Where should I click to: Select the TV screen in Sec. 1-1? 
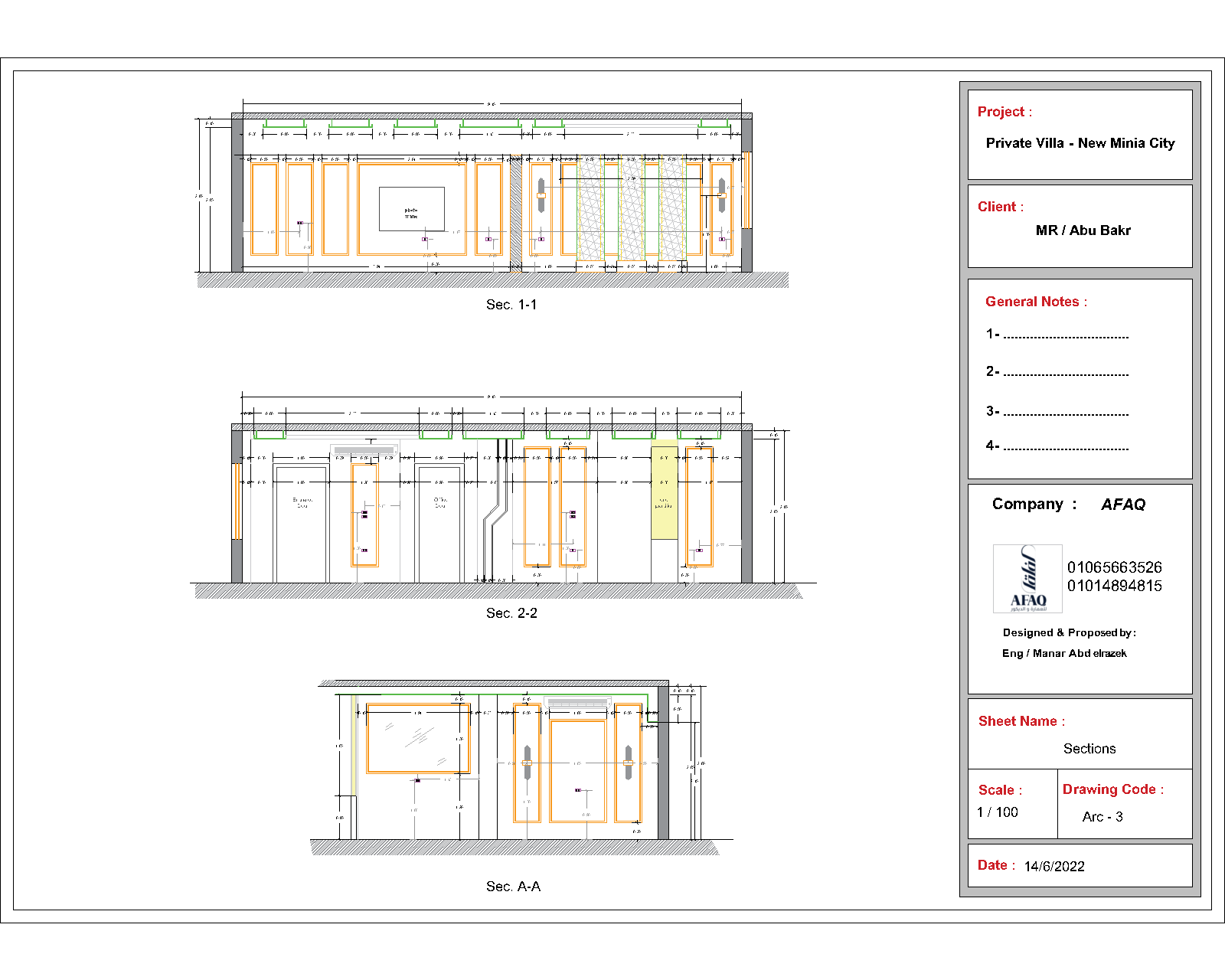411,209
